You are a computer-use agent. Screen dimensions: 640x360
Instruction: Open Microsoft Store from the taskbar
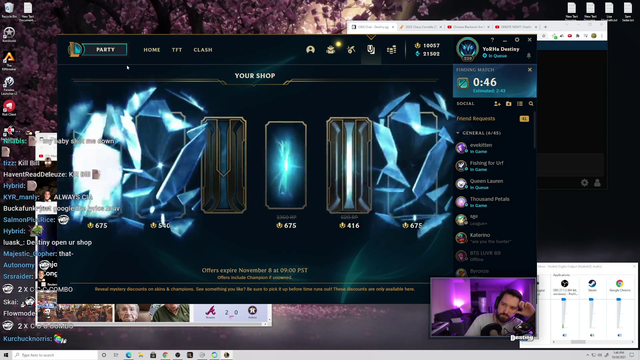point(153,355)
